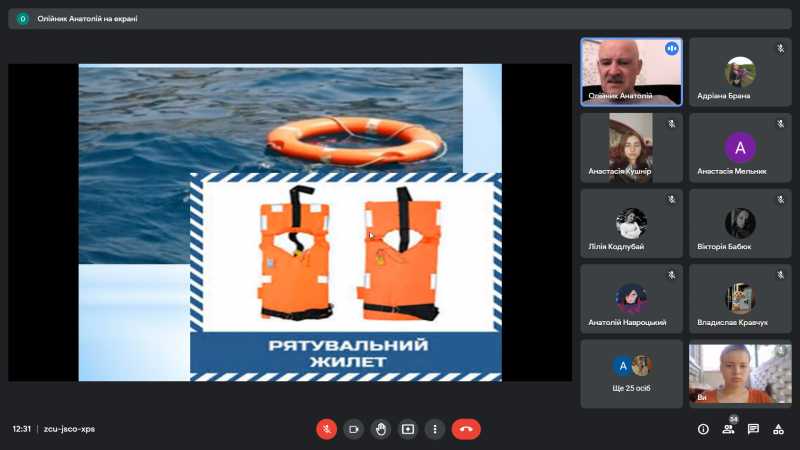800x450 pixels.
Task: Click the purple 'A' avatar of Анастасія Мельник
Action: tap(740, 147)
